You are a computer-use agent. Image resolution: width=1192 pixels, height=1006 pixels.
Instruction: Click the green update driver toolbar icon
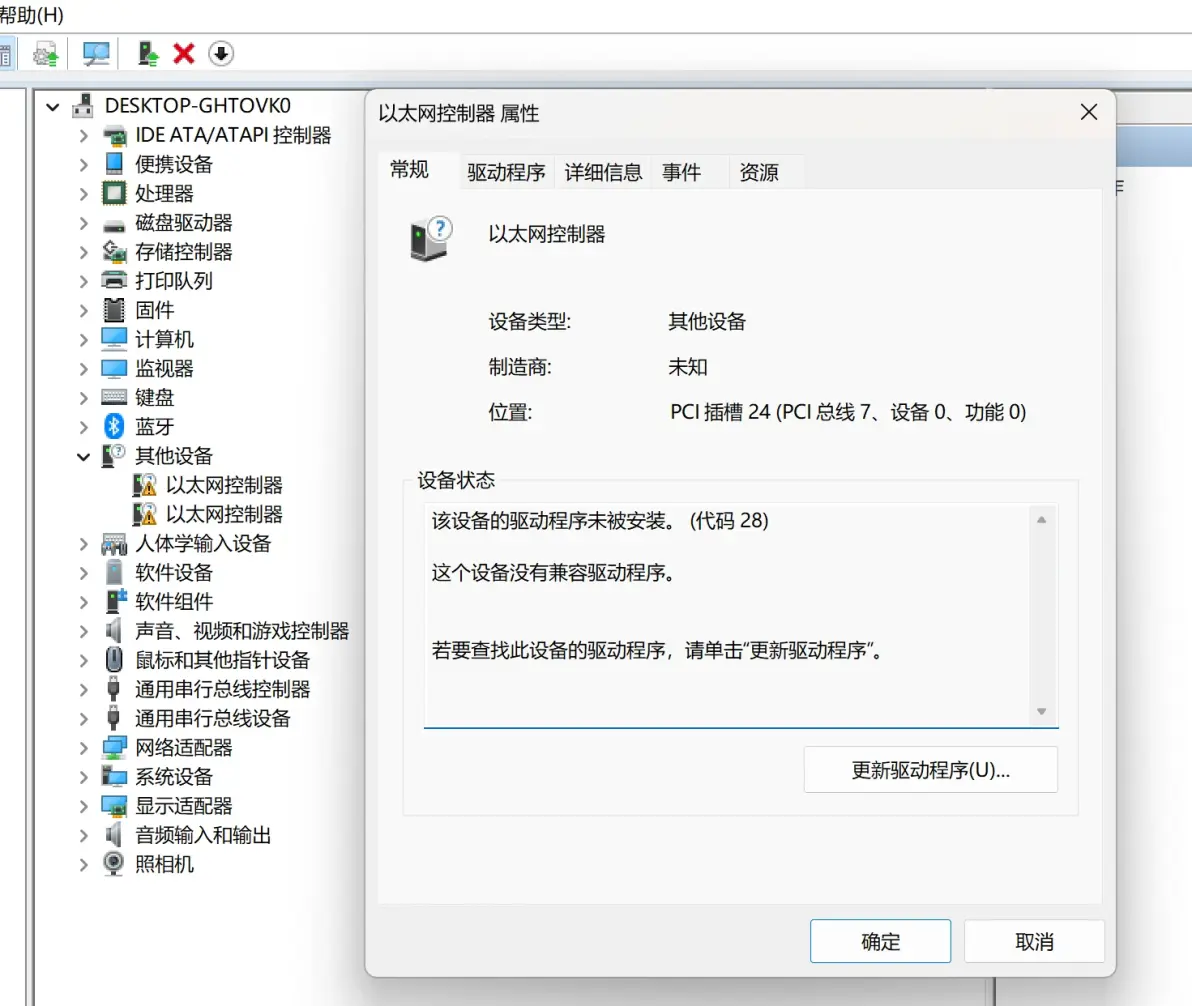(148, 53)
